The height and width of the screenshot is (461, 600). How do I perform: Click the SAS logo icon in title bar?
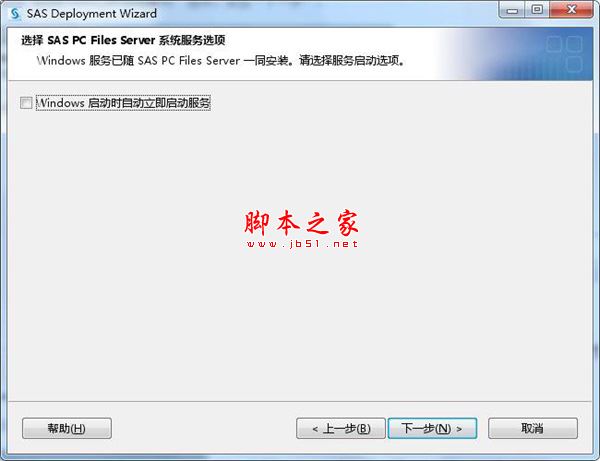coord(15,14)
